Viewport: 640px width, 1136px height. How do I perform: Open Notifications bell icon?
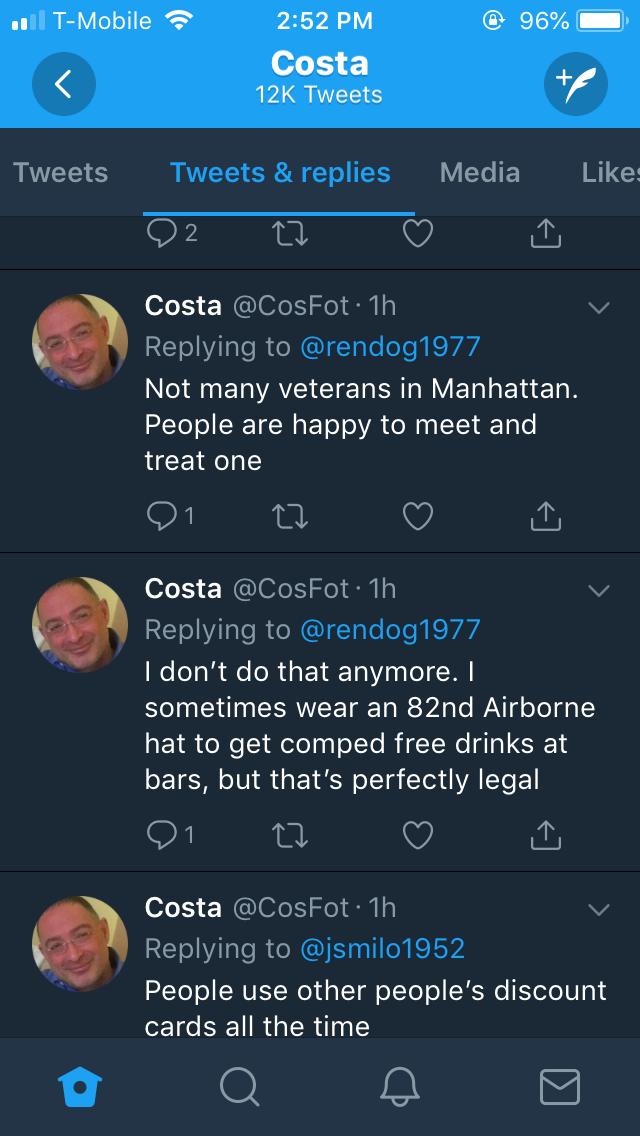(x=401, y=1086)
